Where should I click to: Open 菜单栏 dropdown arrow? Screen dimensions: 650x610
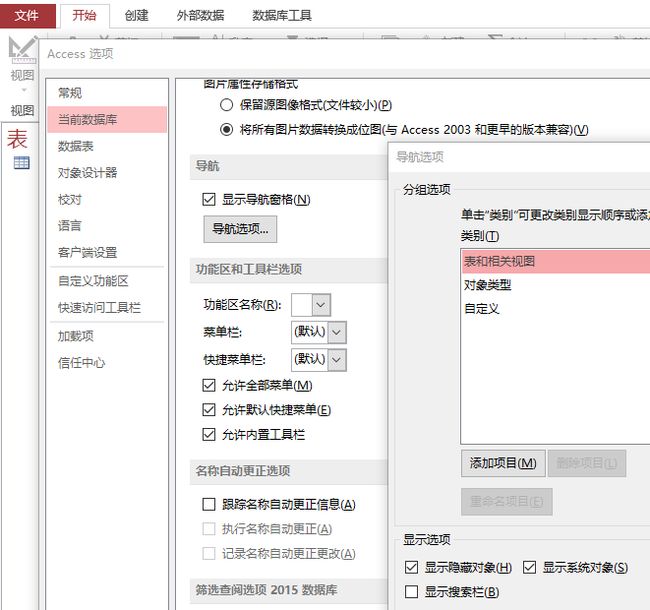tap(337, 332)
